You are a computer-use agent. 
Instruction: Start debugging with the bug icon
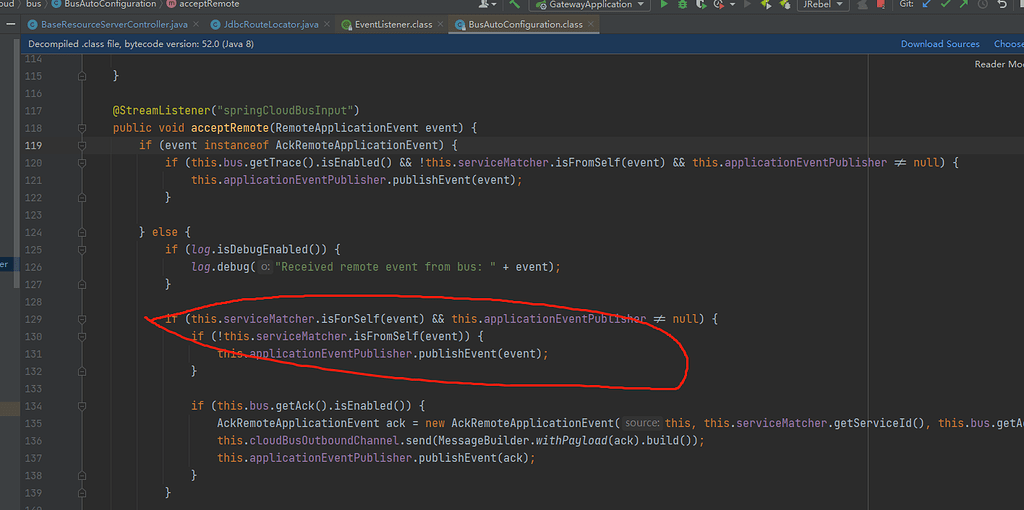tap(684, 5)
